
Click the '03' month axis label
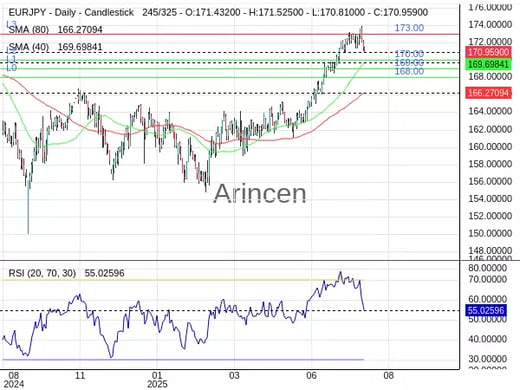(x=234, y=376)
